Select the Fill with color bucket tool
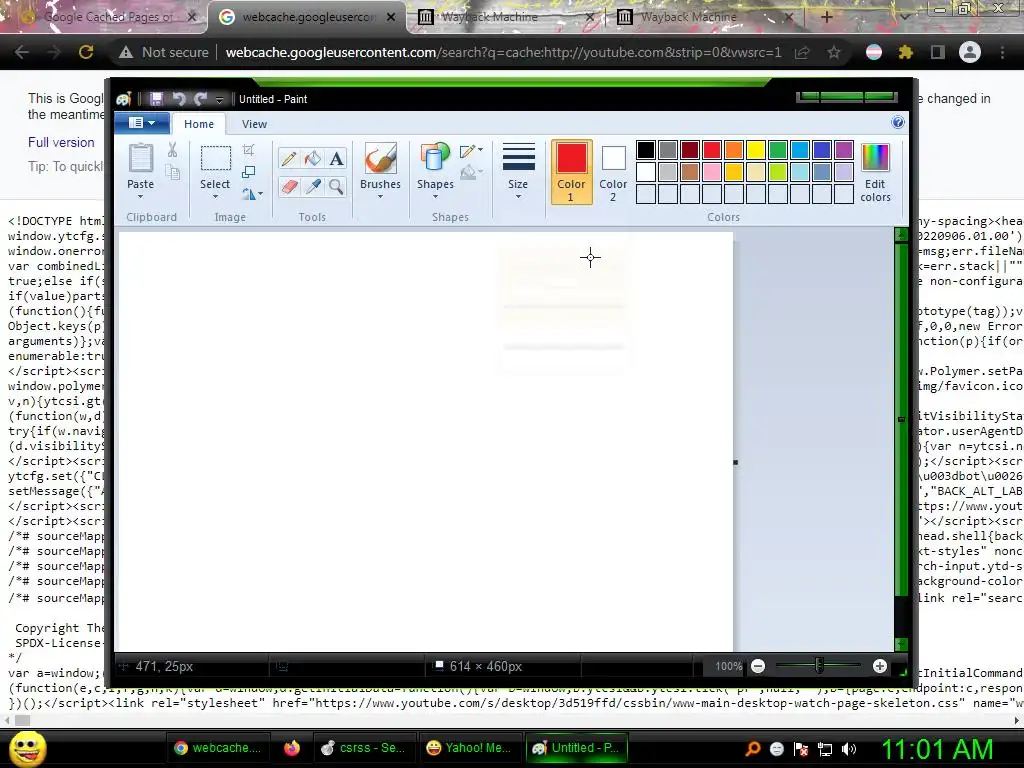 click(x=313, y=159)
